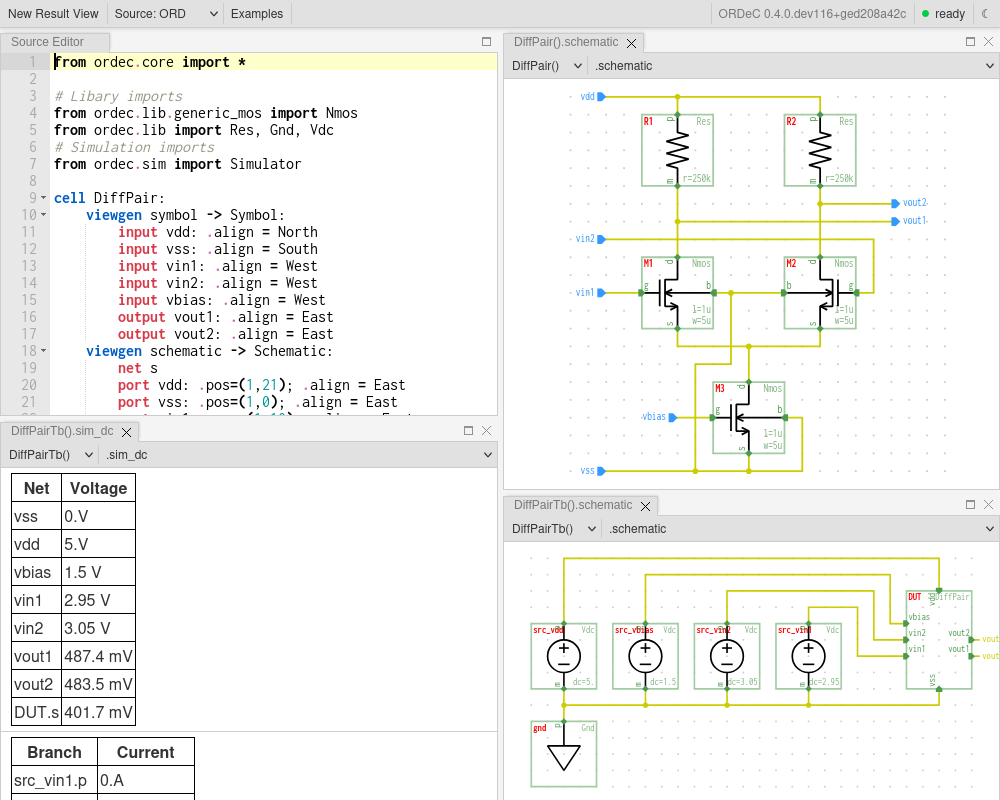Click vout2 voltage value 483.5 mV
The image size is (1000, 800).
(x=98, y=685)
